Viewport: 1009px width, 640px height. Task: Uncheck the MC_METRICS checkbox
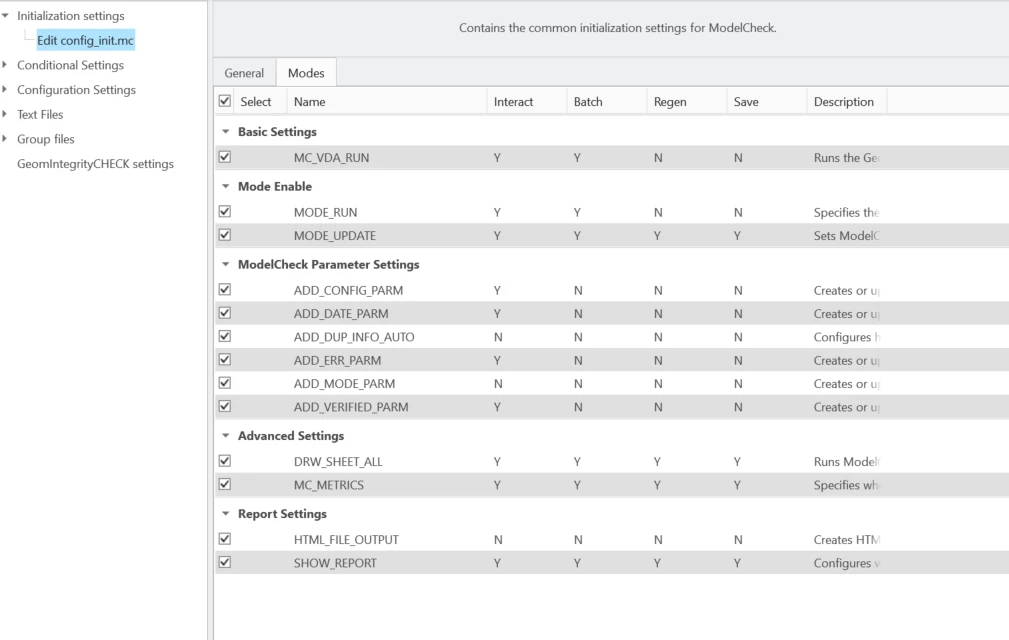[225, 484]
